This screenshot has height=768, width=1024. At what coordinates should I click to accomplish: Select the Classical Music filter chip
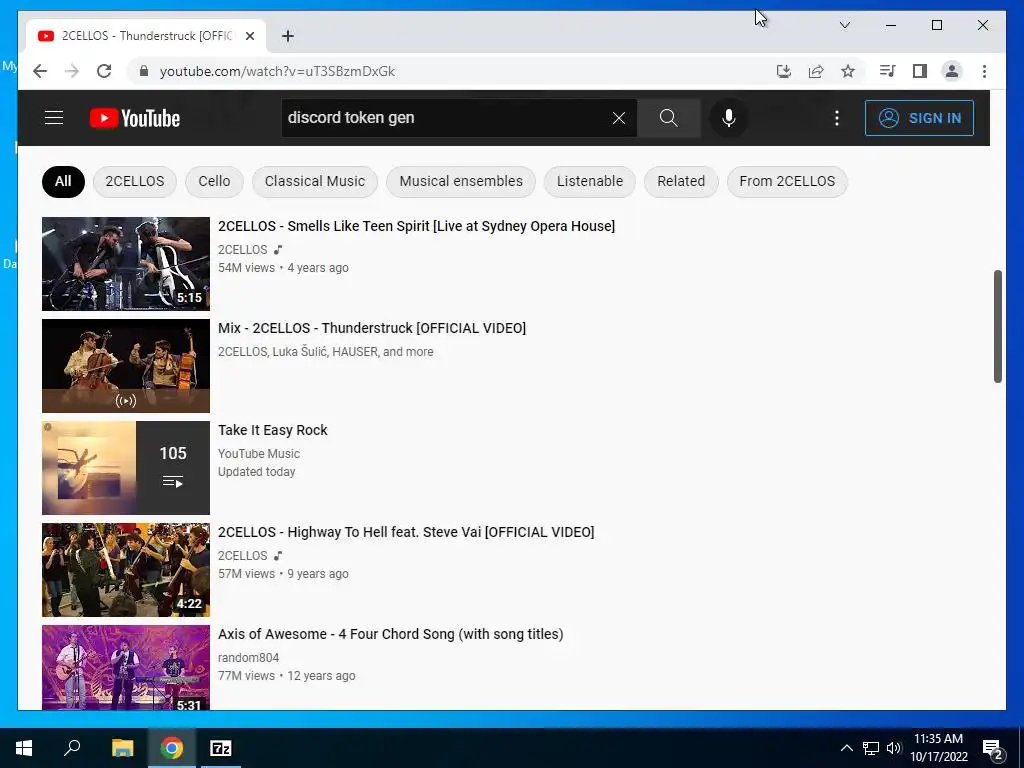[x=315, y=182]
